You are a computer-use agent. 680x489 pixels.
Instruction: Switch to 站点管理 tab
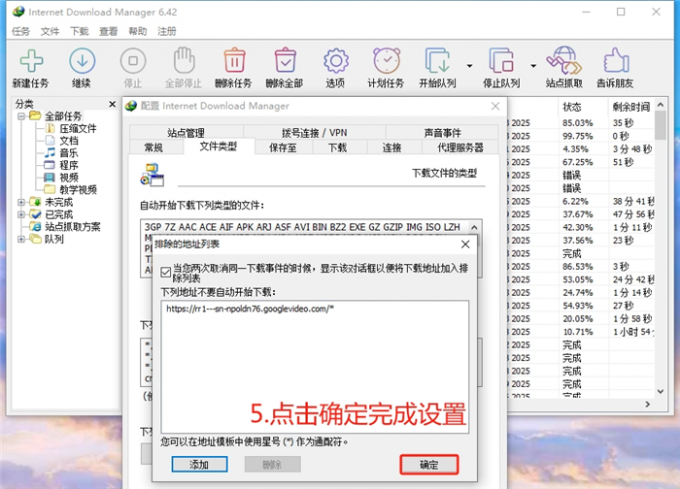click(186, 132)
